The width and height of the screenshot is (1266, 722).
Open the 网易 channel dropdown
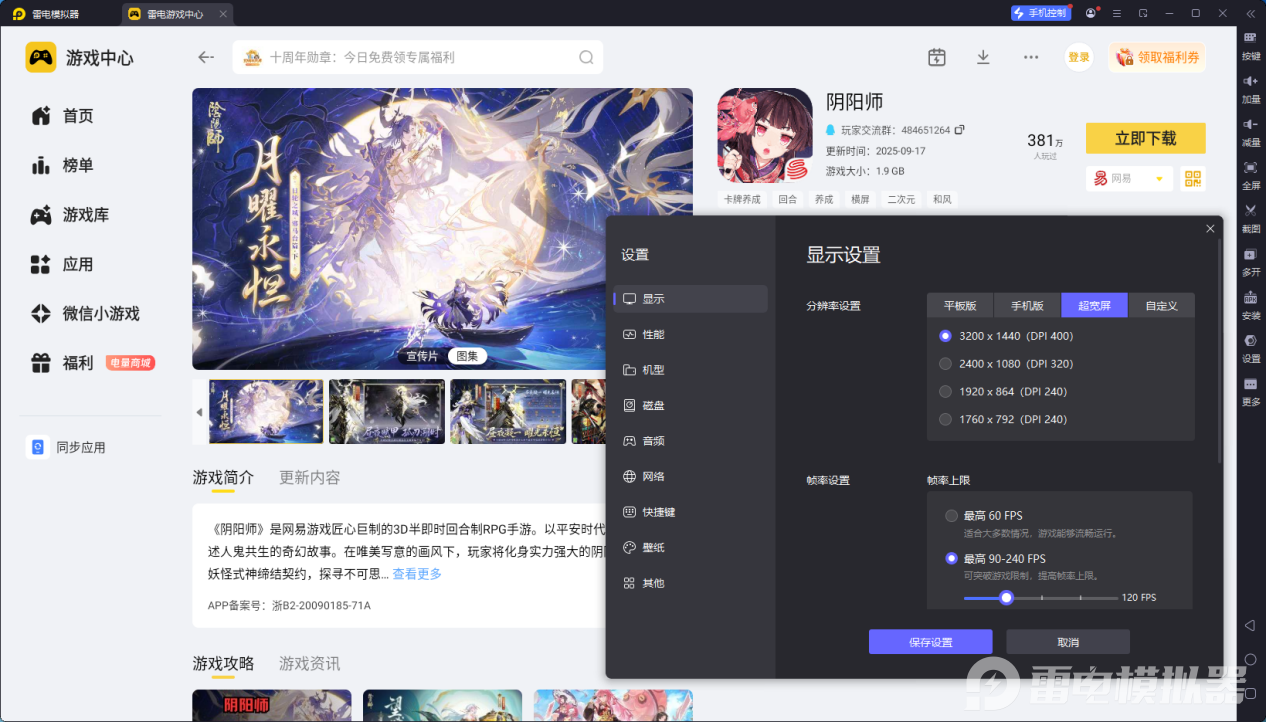[x=1129, y=178]
